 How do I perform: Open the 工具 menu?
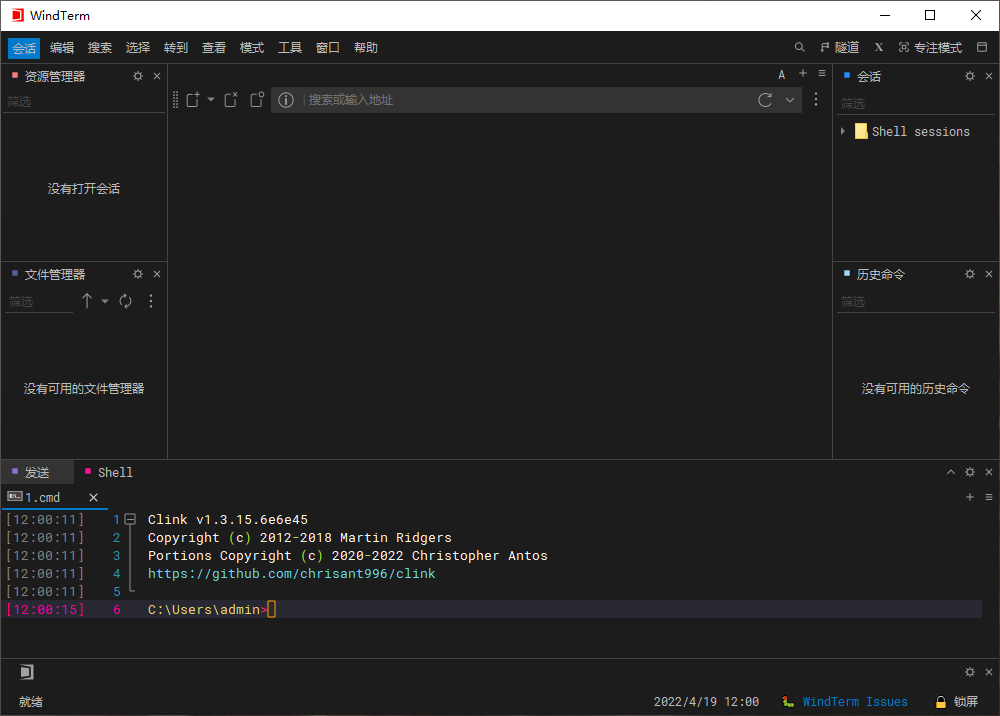point(290,47)
